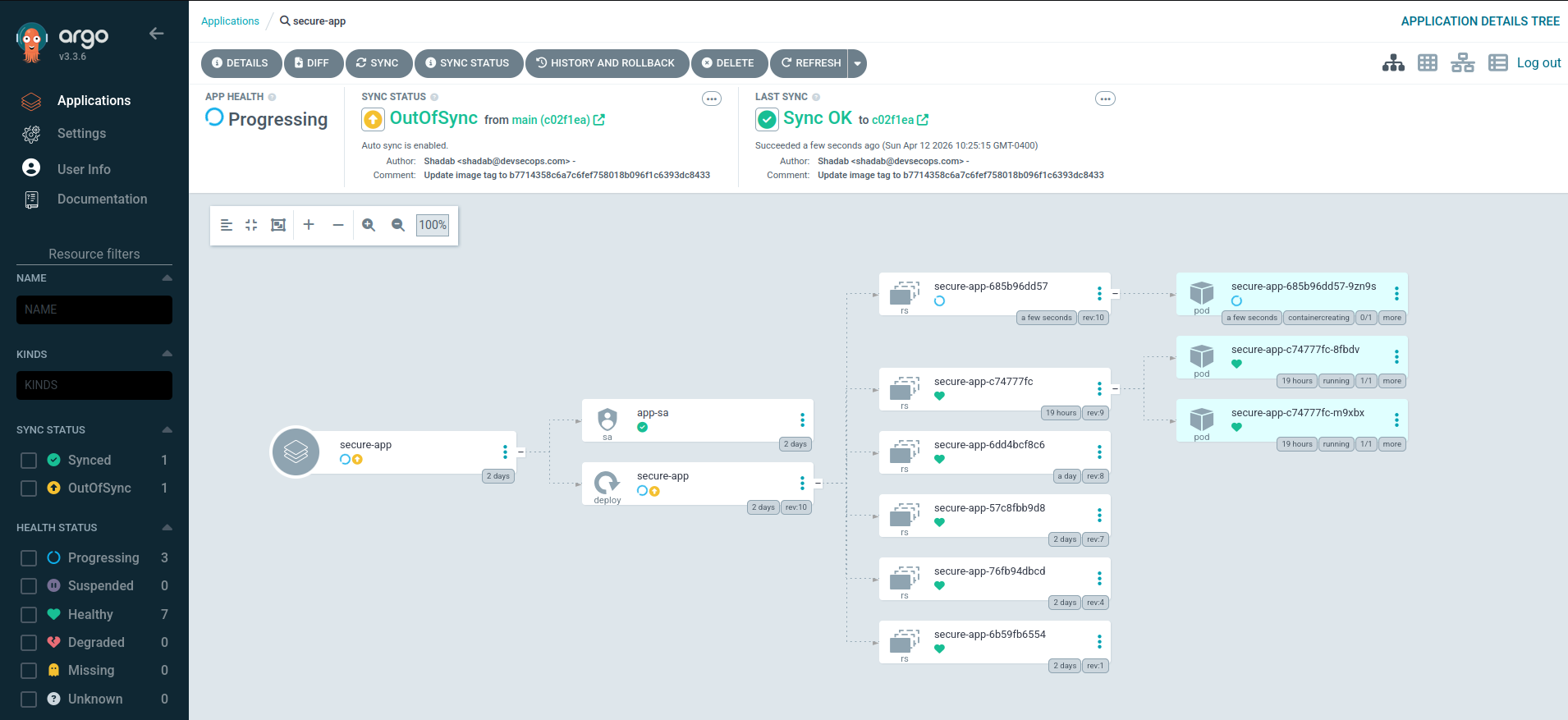Open Documentation in the sidebar
Image resolution: width=1568 pixels, height=720 pixels.
[102, 199]
